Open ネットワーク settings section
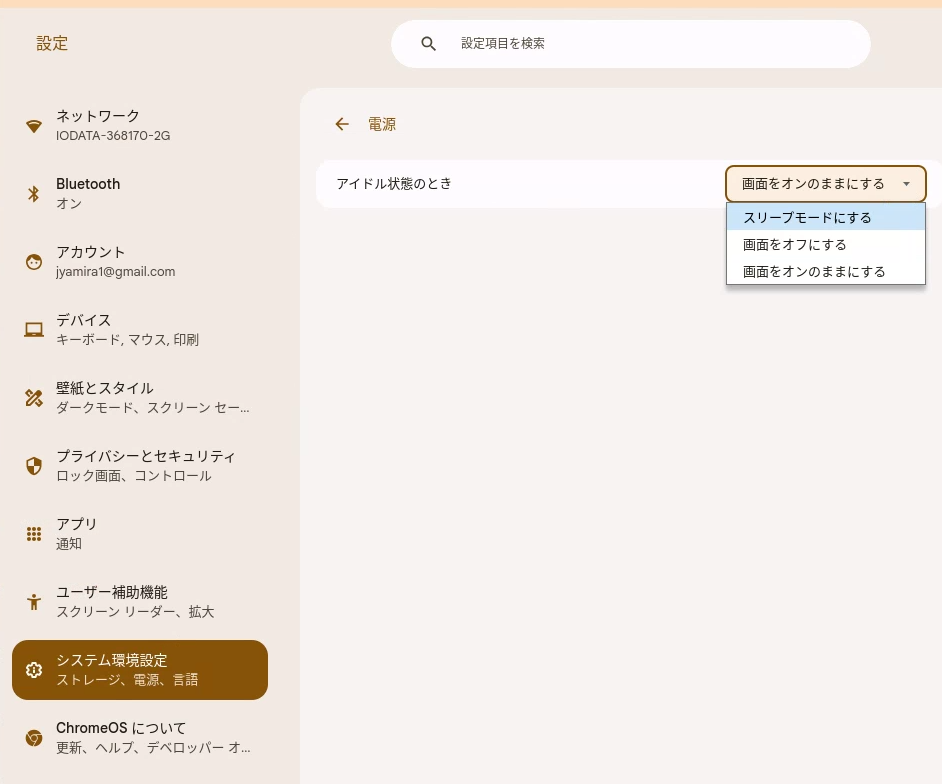The height and width of the screenshot is (784, 942). 139,126
